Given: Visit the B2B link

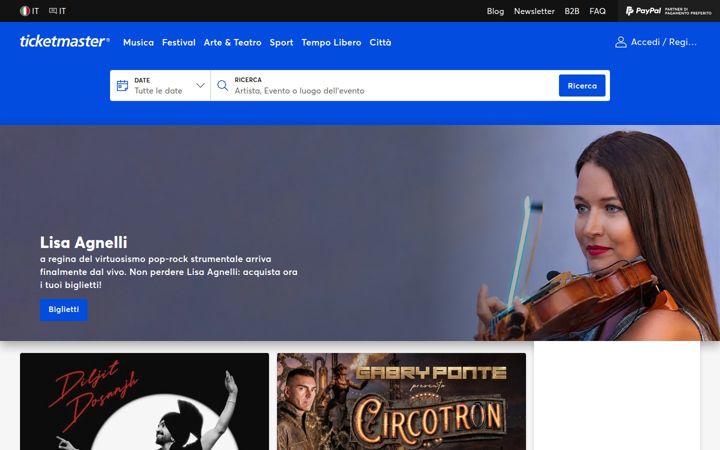Looking at the screenshot, I should (x=572, y=11).
